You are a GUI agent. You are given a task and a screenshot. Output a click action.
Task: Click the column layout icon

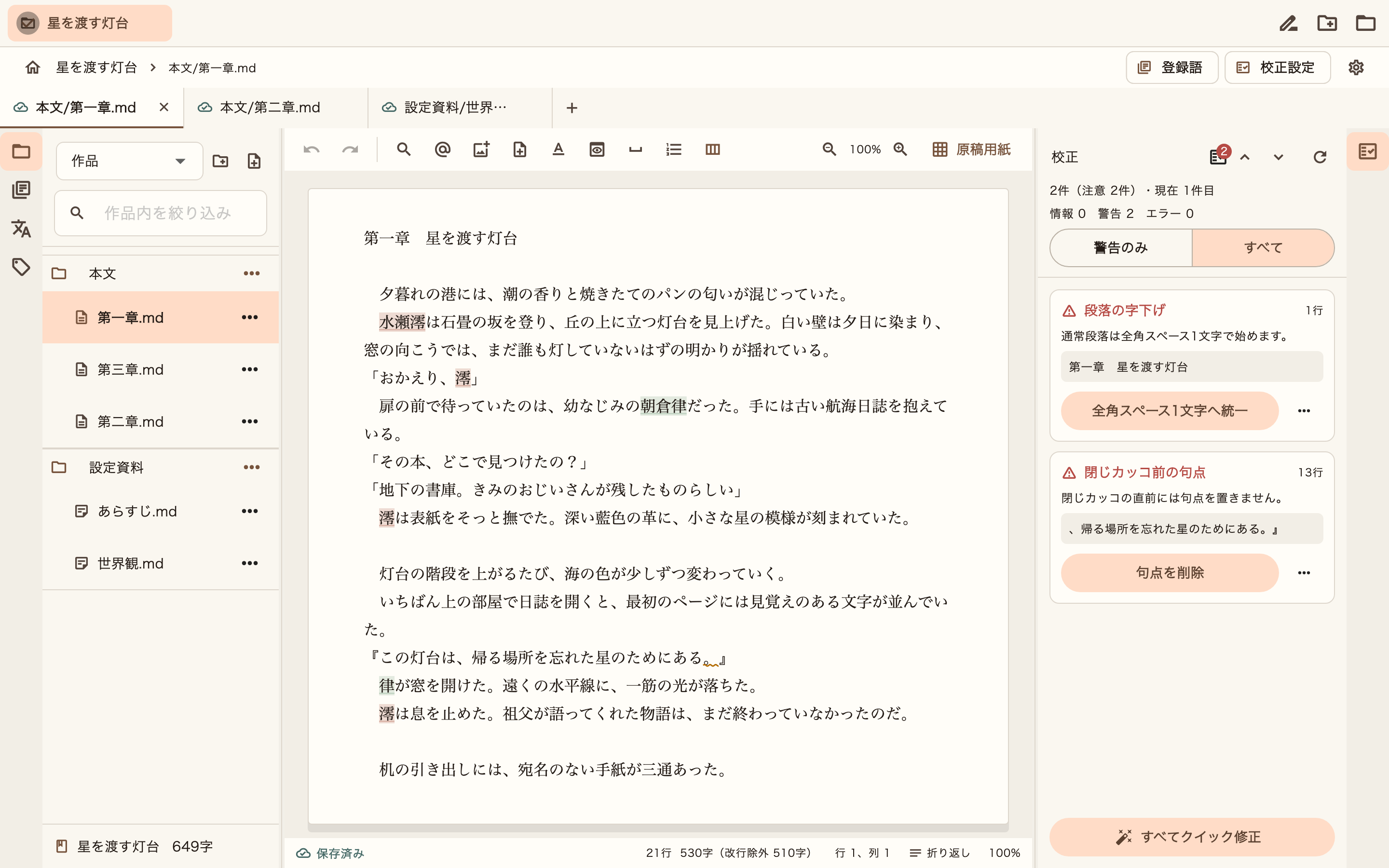tap(712, 150)
